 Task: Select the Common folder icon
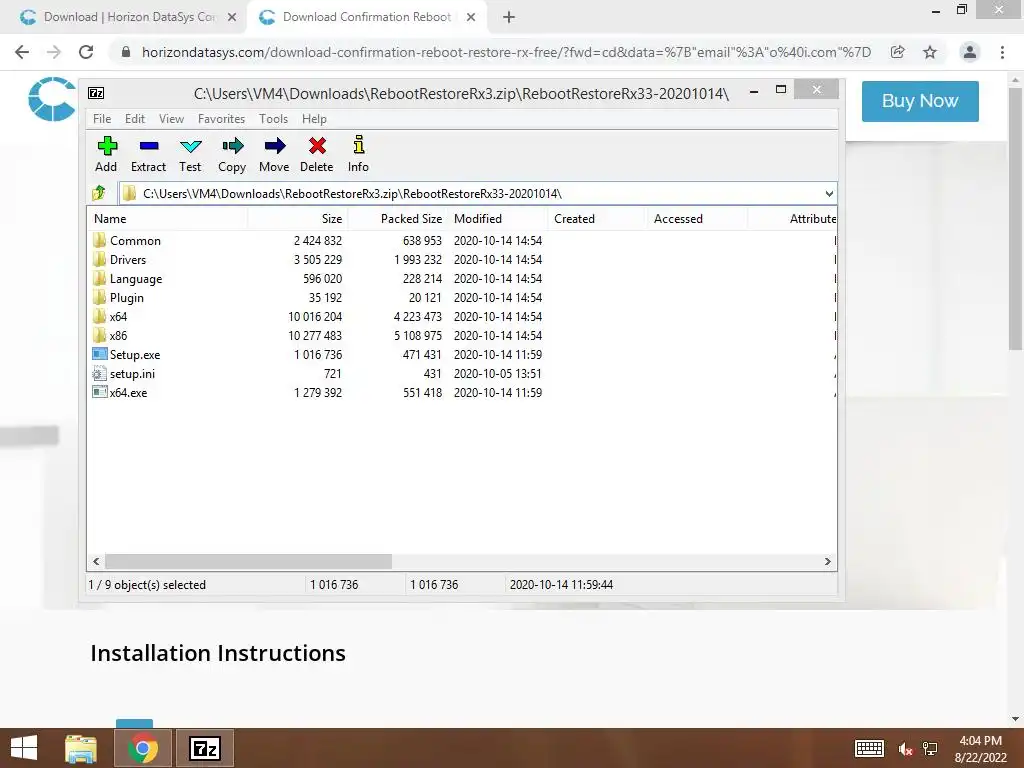(99, 240)
